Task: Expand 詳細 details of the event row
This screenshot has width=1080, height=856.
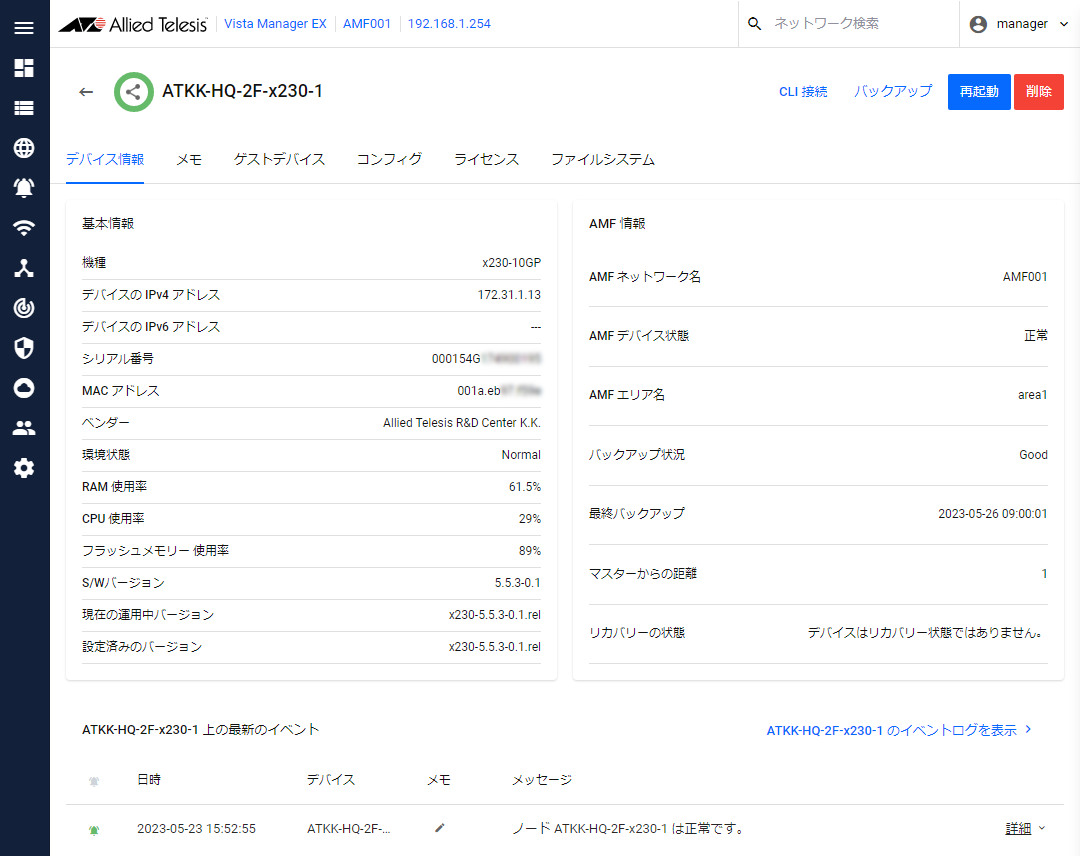Action: click(1025, 828)
